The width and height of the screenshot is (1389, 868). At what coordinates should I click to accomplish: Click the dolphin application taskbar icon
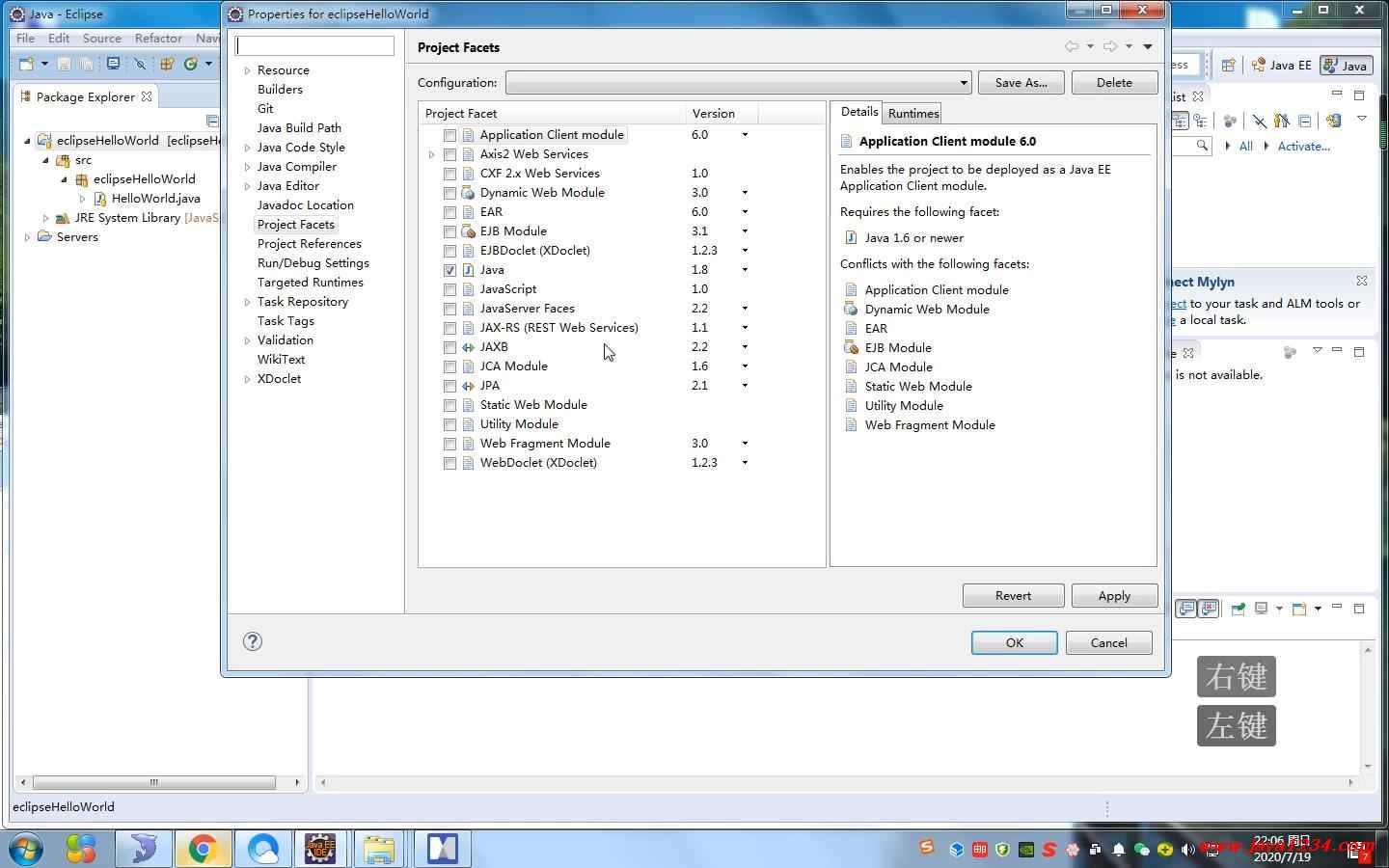[x=144, y=848]
